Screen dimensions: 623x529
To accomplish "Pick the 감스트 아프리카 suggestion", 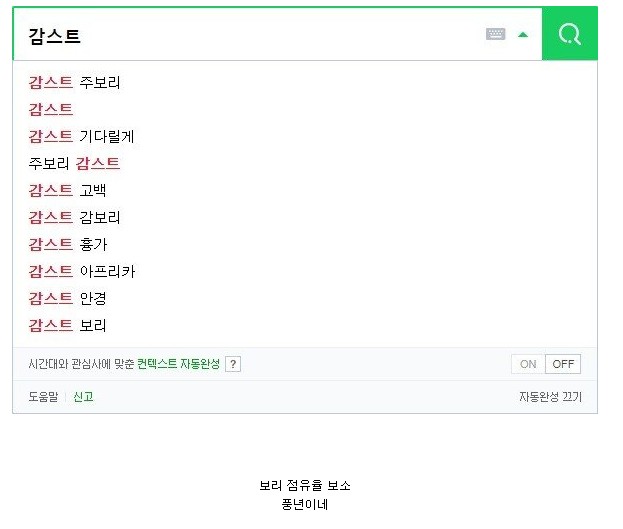I will (82, 271).
